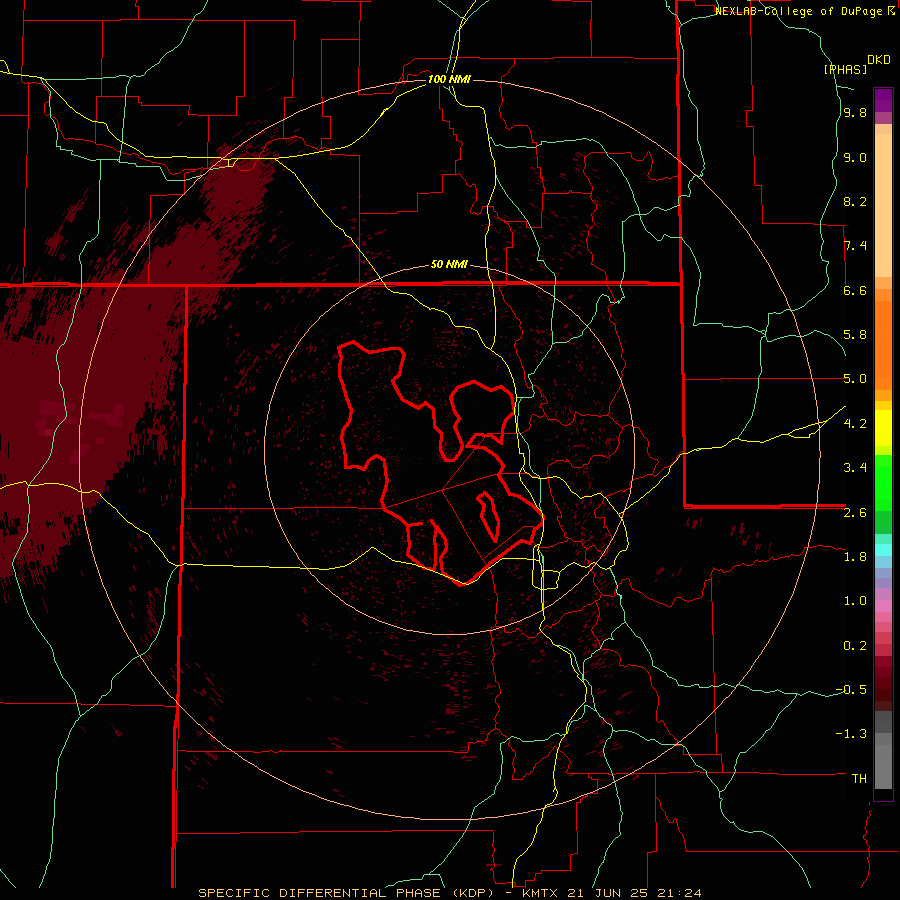
Task: Click the 50 NMI range ring label
Action: pyautogui.click(x=449, y=265)
